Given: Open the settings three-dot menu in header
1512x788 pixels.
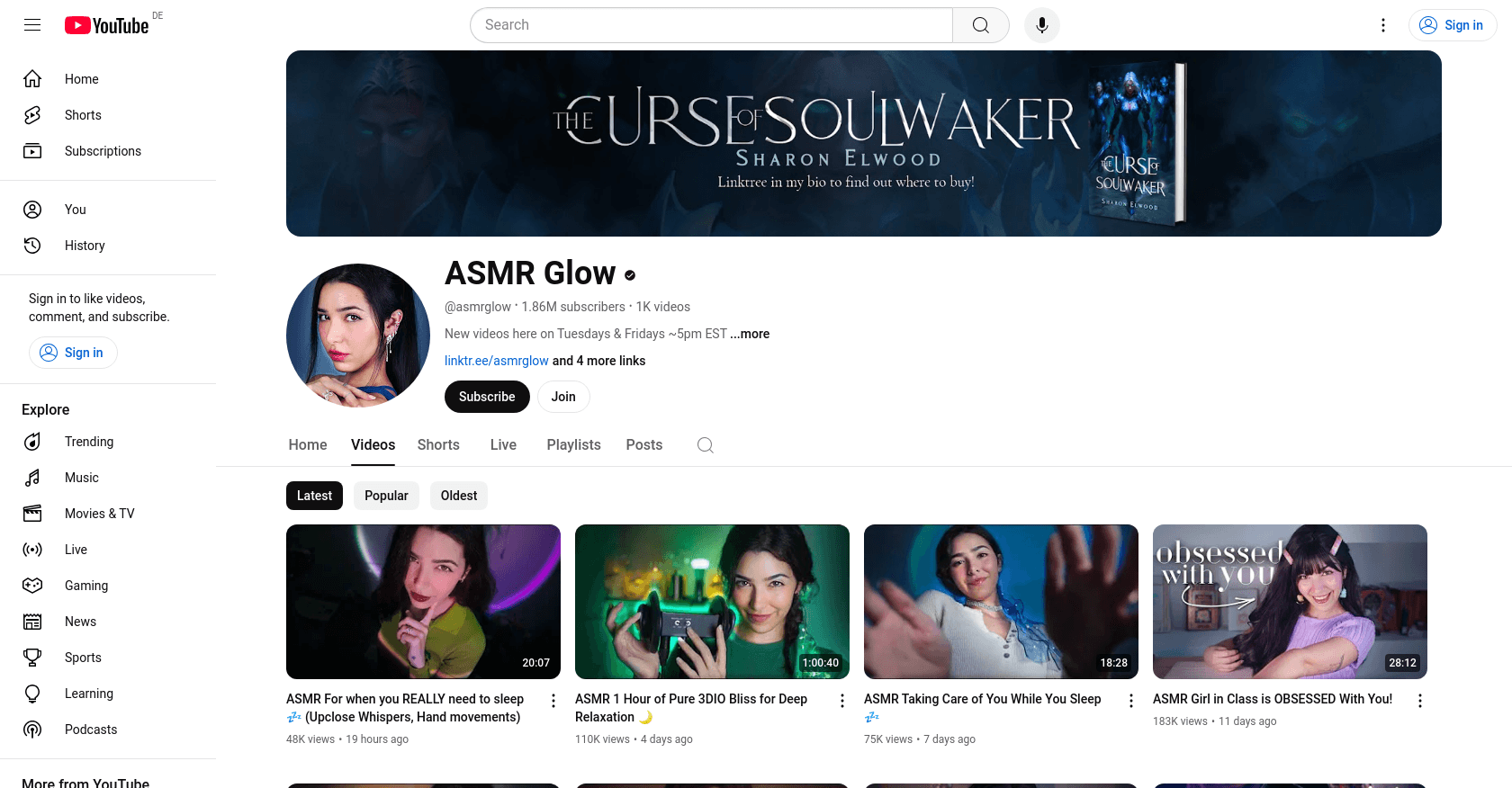Looking at the screenshot, I should coord(1383,25).
